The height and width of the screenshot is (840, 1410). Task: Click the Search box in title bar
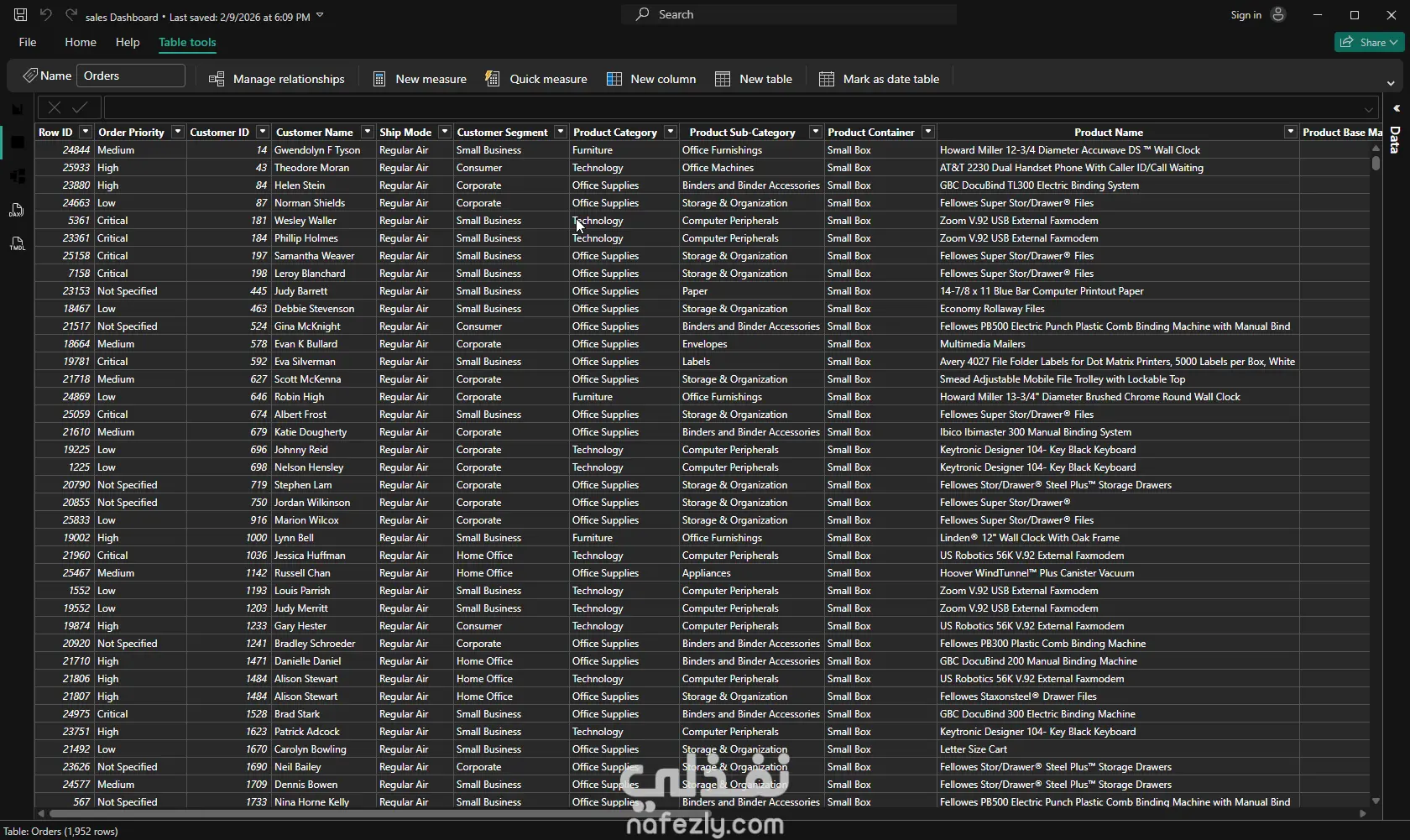point(789,14)
